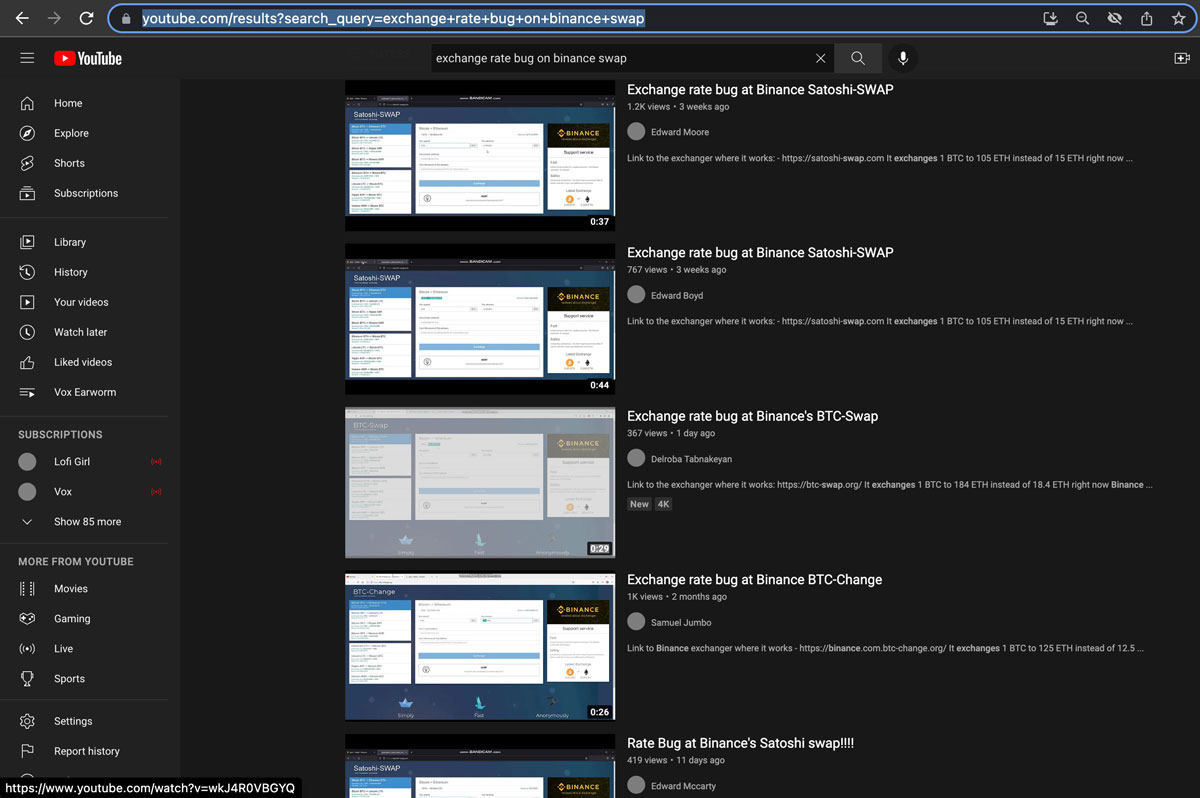Open the 0:37 Satoshi-SWAP video thumbnail
The width and height of the screenshot is (1200, 798).
480,155
